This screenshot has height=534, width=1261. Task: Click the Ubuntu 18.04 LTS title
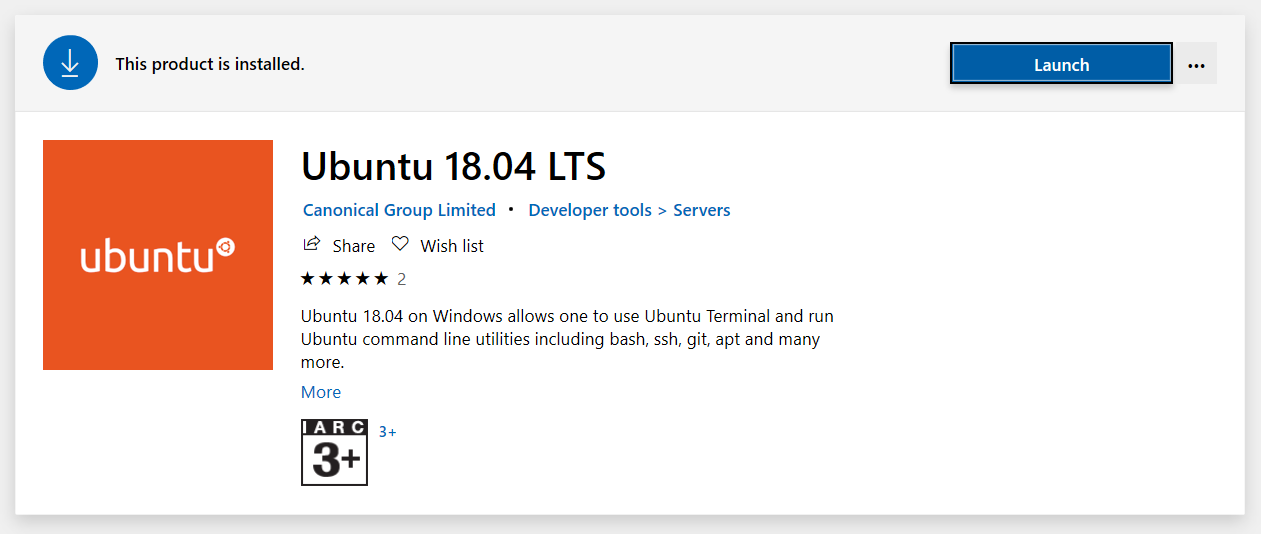pos(454,166)
